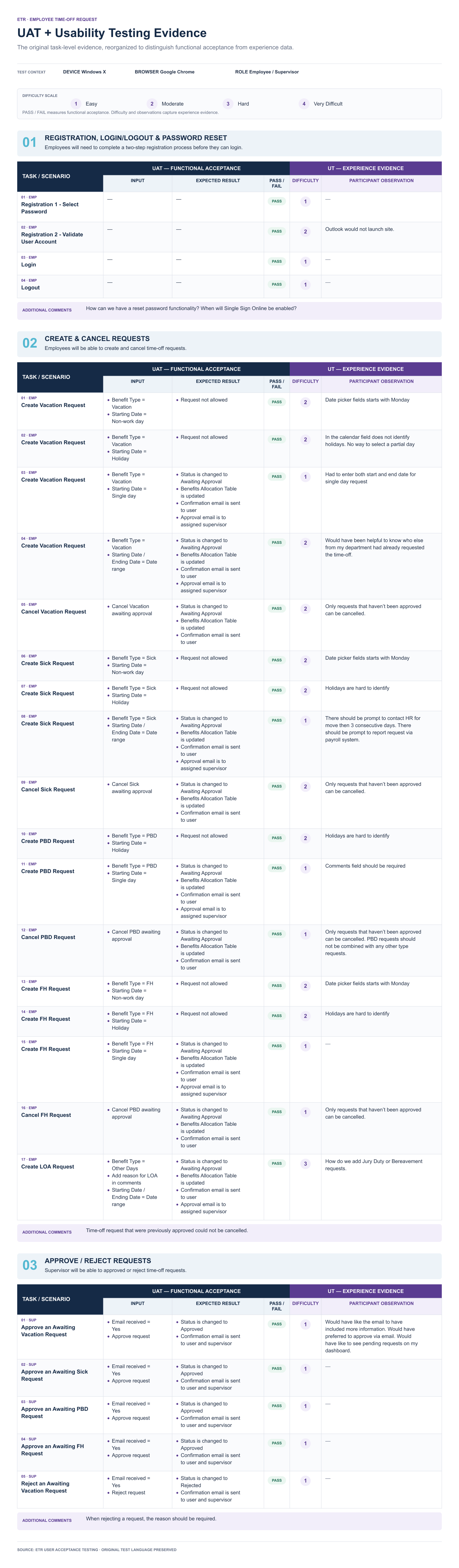The image size is (459, 1568).
Task: Click the Cancel Vacation Request task title
Action: click(54, 612)
